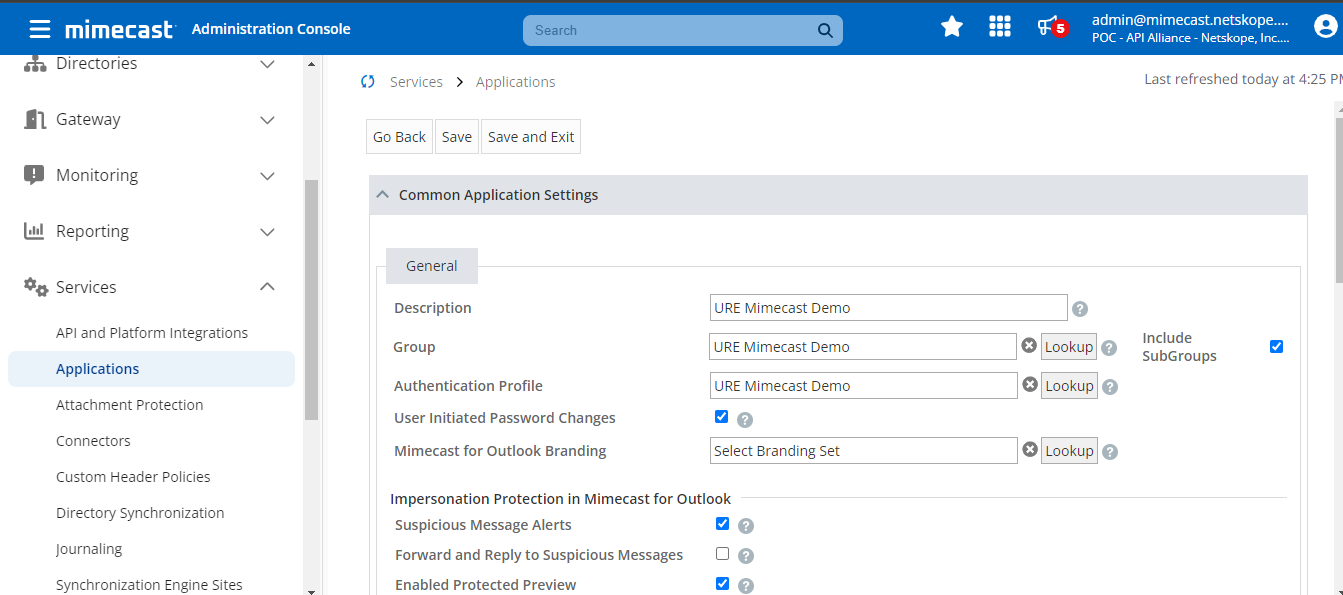The width and height of the screenshot is (1343, 595).
Task: Open Synchronization Engine Sites
Action: 149,585
